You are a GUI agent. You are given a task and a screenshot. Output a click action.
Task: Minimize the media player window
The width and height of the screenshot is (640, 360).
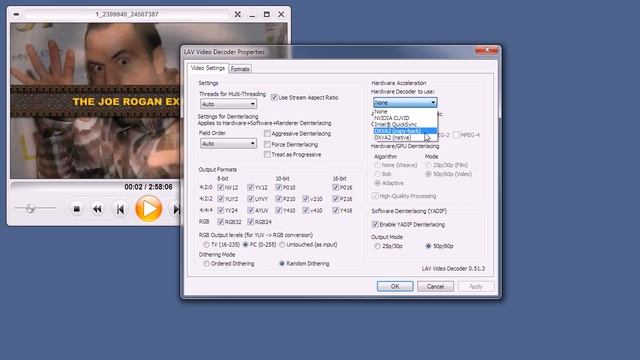click(252, 14)
